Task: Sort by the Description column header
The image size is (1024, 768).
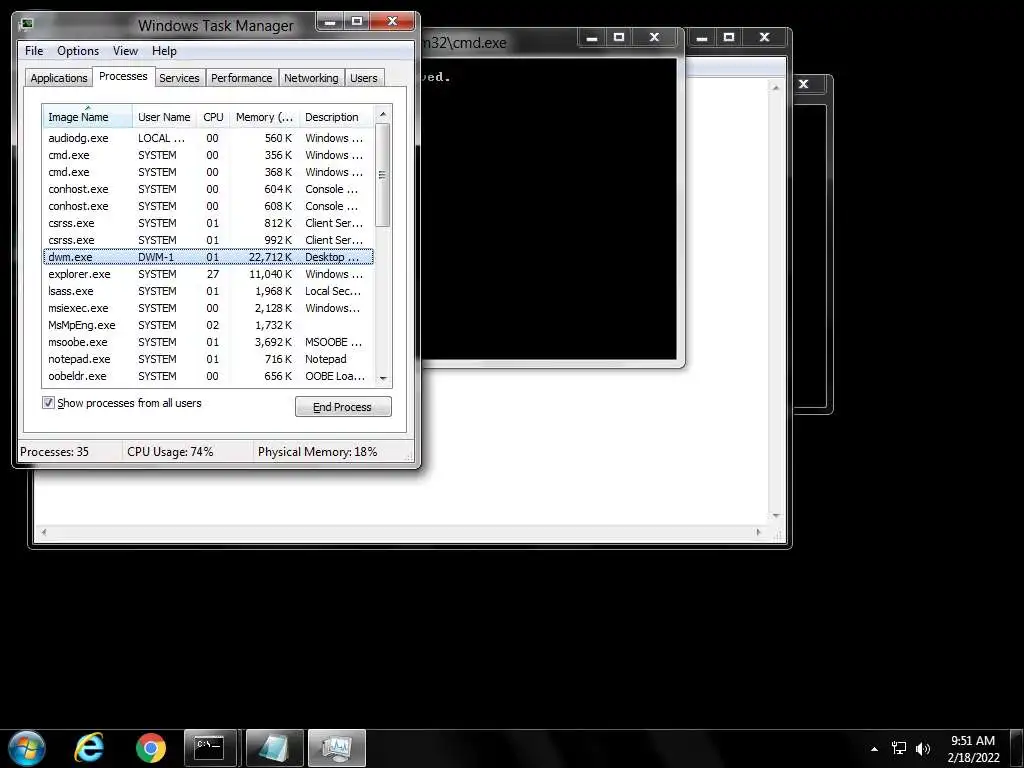Action: tap(336, 117)
